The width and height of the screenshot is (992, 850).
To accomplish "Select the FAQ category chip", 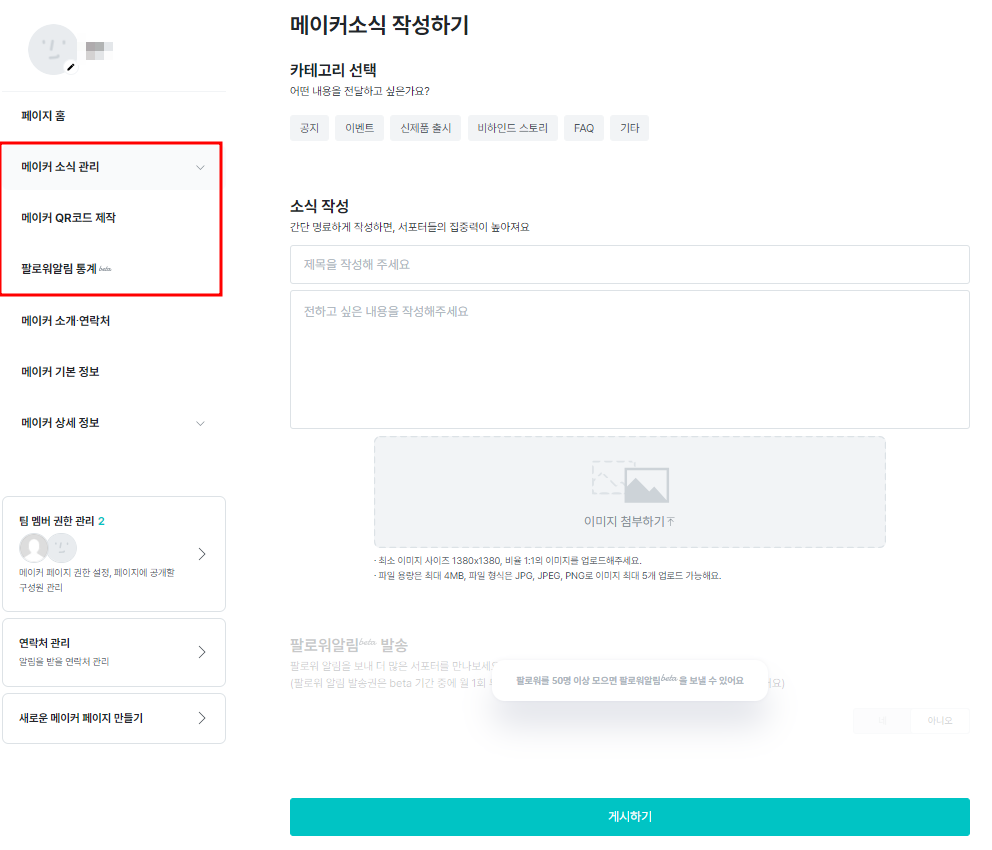I will (x=583, y=128).
